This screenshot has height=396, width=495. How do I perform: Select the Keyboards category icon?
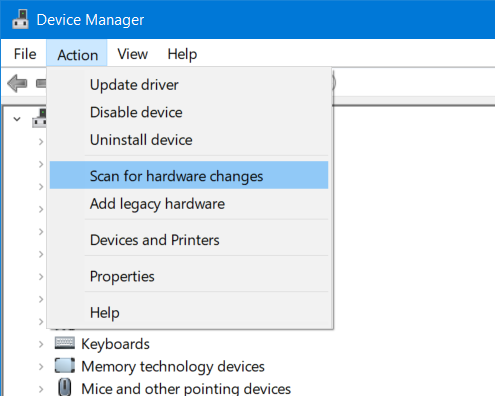pos(65,343)
